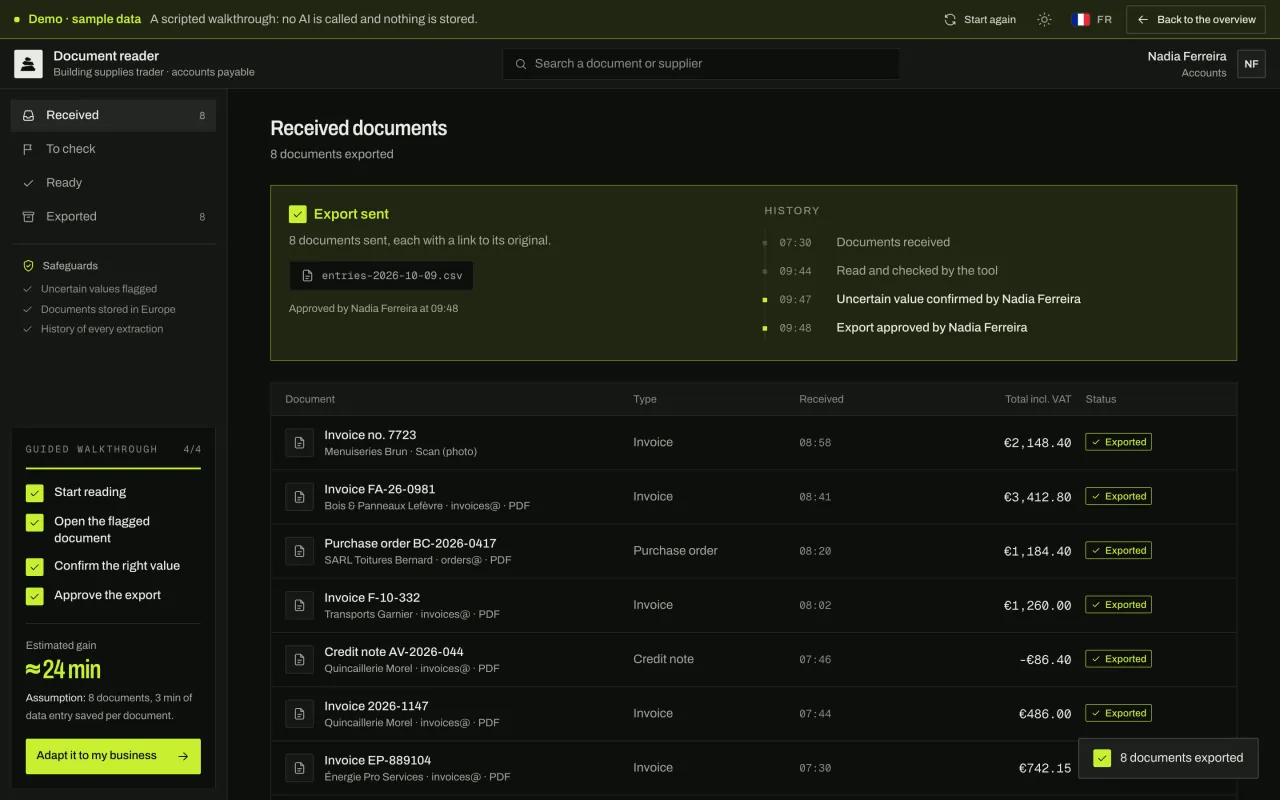Click the Uncertain value confirmed history entry
1280x800 pixels.
click(x=958, y=299)
